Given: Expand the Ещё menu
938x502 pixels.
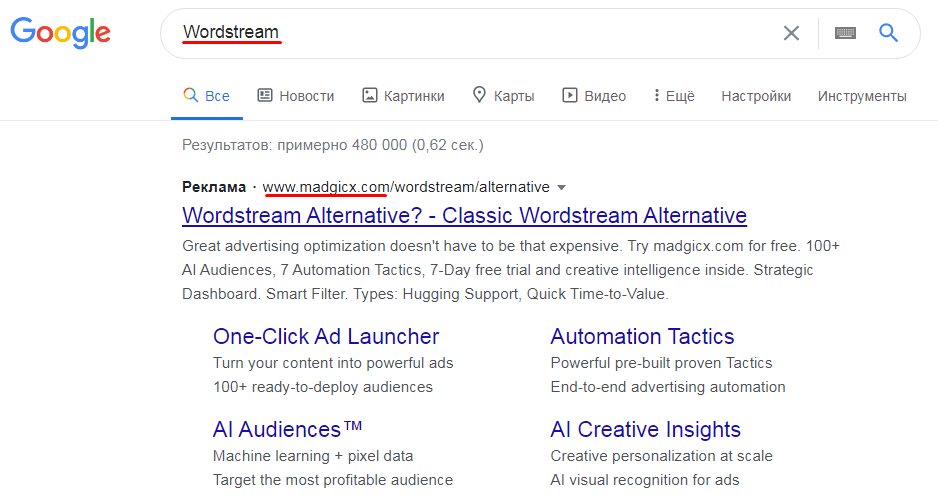Looking at the screenshot, I should (x=674, y=96).
